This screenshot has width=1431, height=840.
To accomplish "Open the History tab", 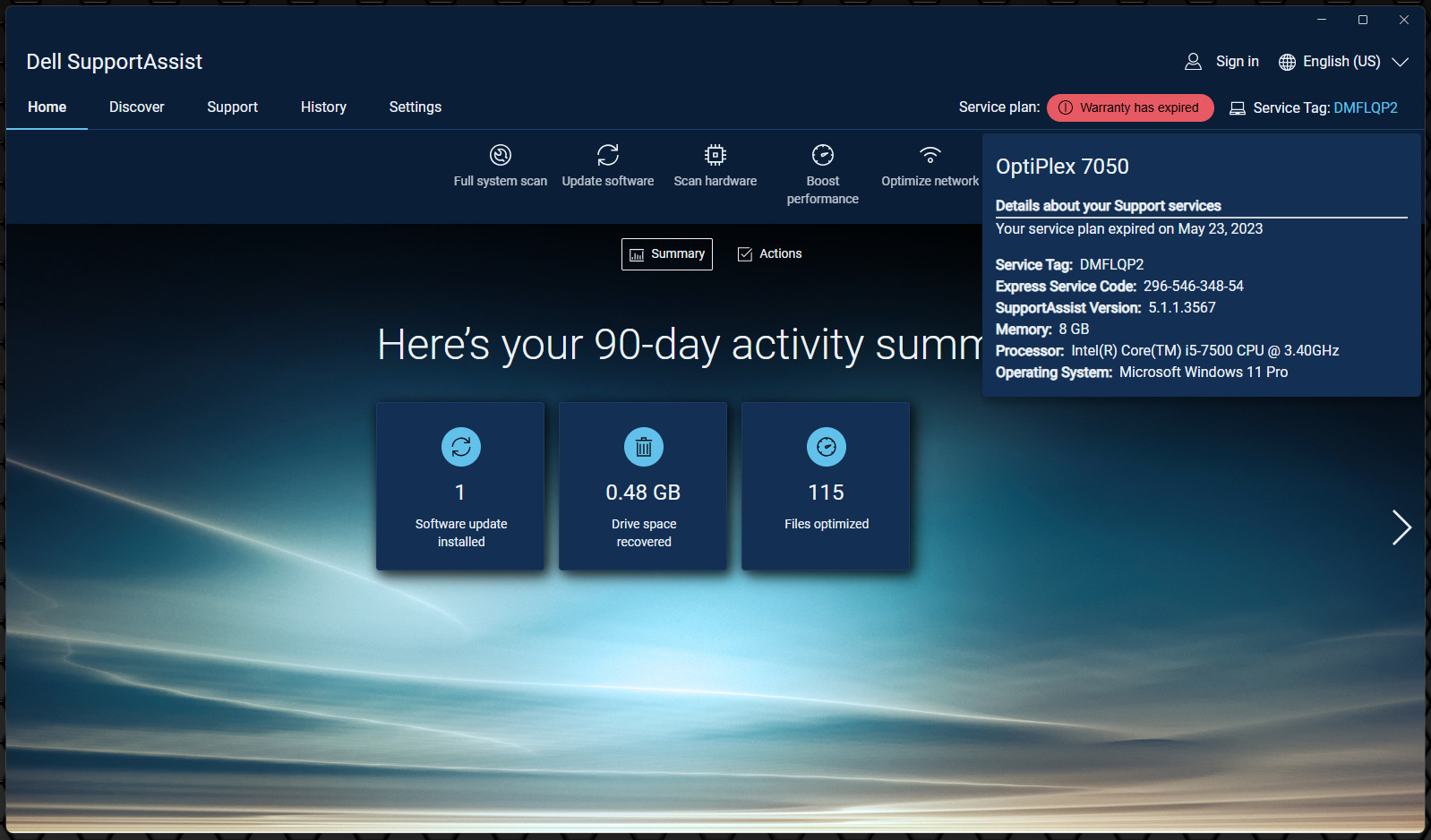I will [323, 107].
